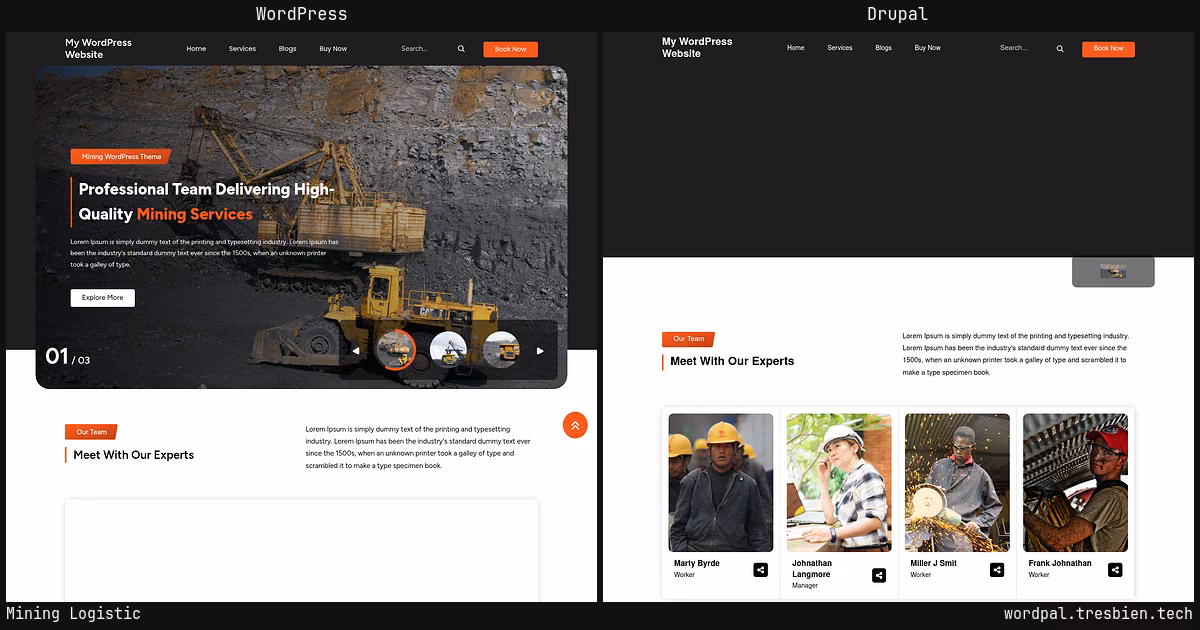Select the third slider thumbnail circle
Screen dimensions: 1200x630
(502, 350)
